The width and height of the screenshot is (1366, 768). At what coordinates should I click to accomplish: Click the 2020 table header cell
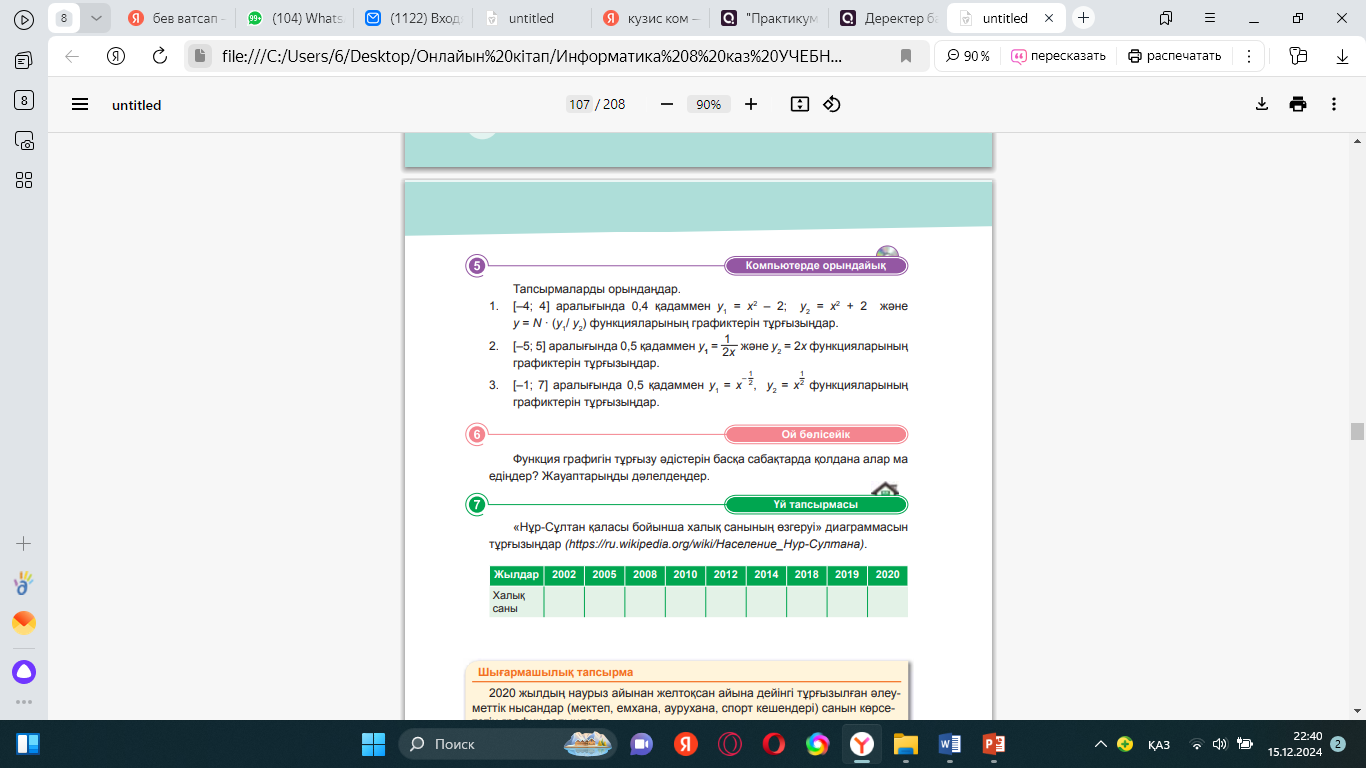887,575
